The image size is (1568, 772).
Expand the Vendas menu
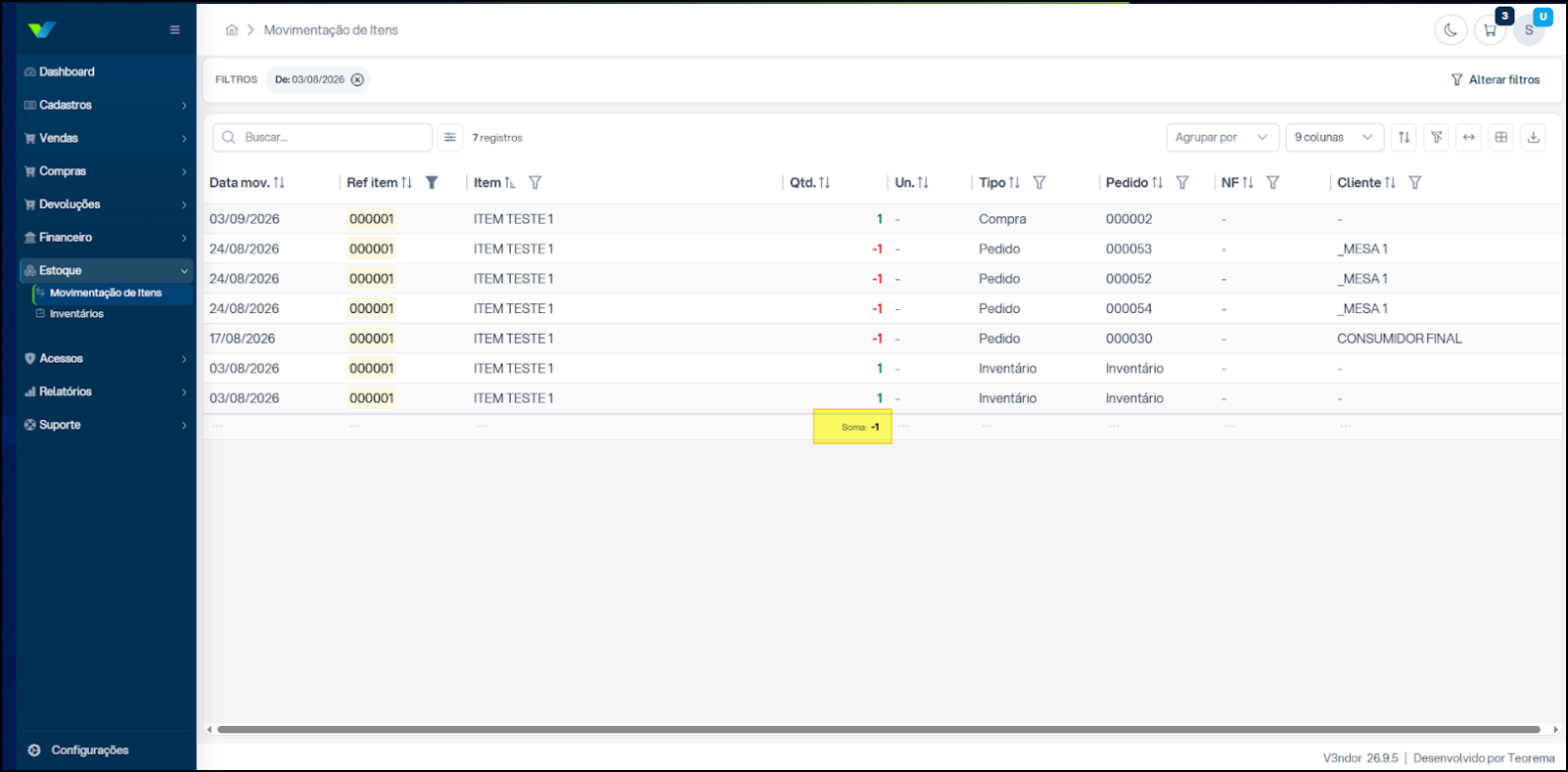coord(106,139)
